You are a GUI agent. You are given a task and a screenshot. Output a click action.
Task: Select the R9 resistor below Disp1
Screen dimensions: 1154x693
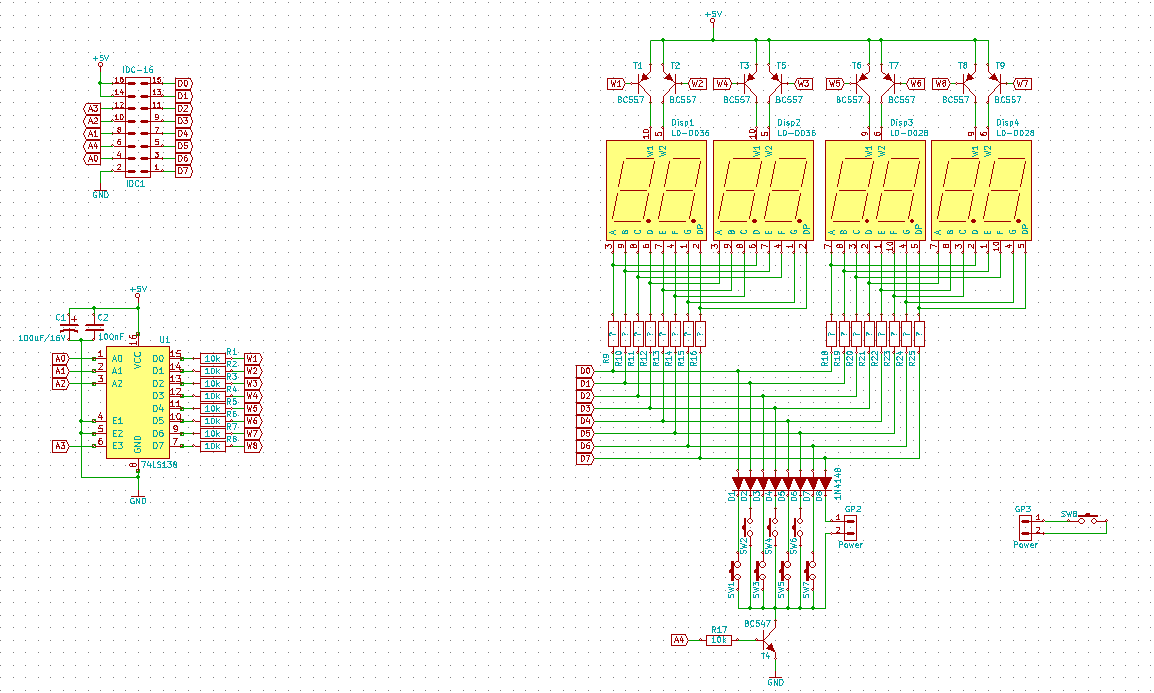point(612,334)
